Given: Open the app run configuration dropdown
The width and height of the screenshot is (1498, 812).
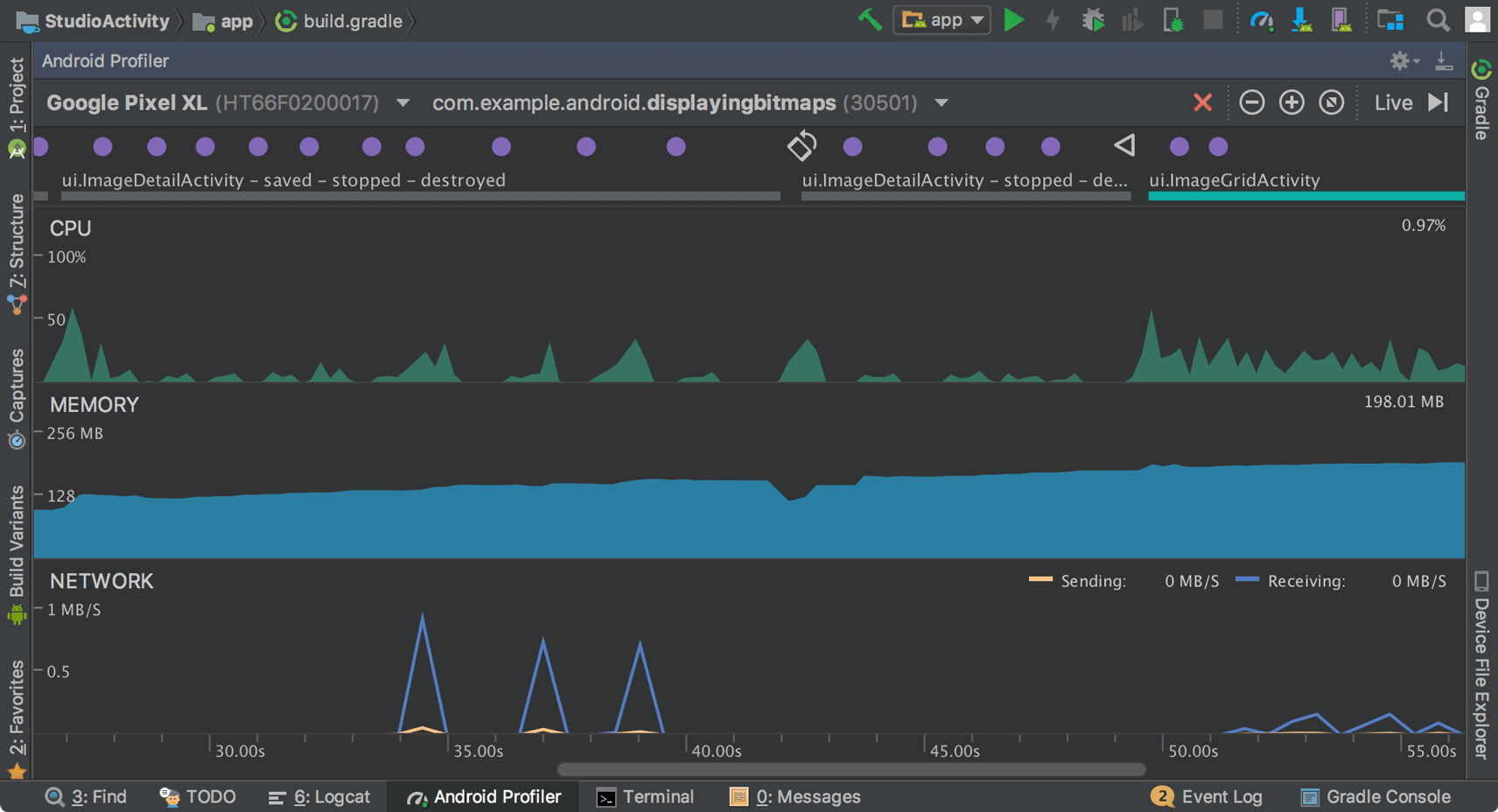Looking at the screenshot, I should pos(978,19).
